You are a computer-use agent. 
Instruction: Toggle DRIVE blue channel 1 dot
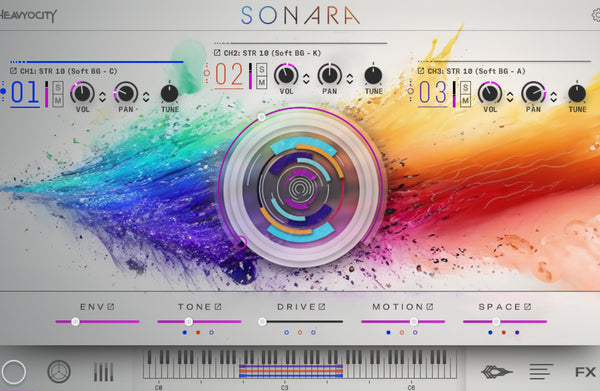click(x=287, y=332)
